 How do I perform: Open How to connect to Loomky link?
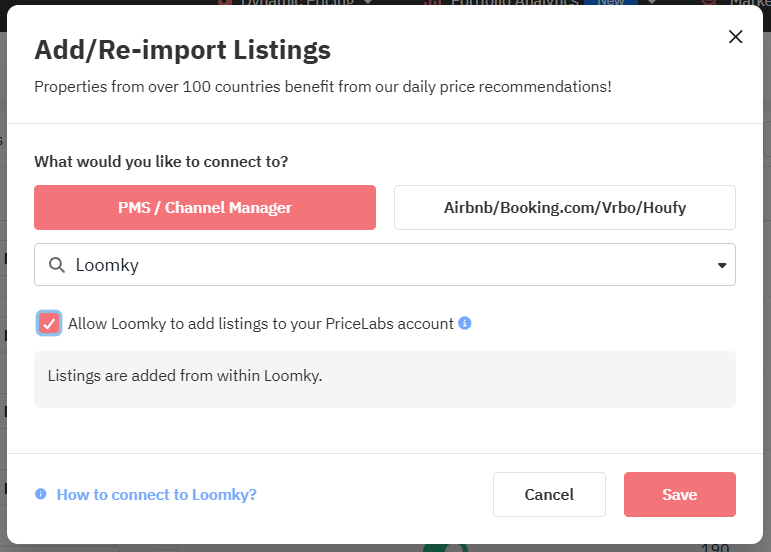tap(156, 494)
